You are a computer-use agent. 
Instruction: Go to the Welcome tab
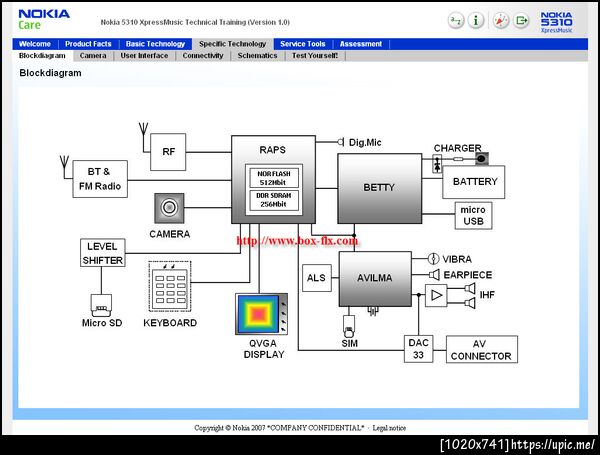[x=35, y=44]
